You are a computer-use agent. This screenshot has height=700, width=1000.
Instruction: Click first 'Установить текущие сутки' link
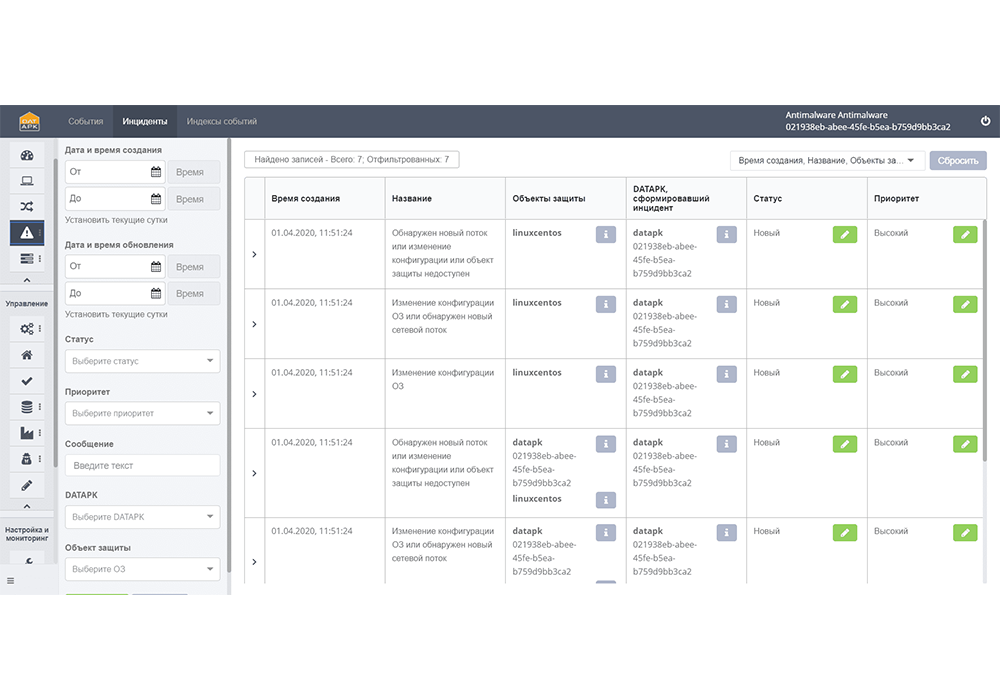coord(116,219)
